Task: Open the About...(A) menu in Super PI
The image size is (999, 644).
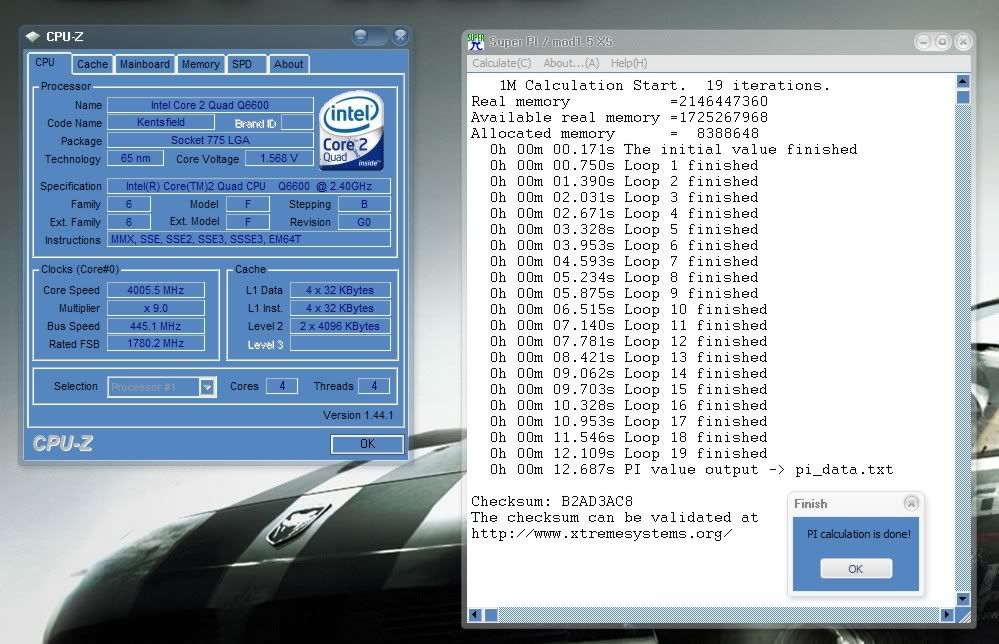Action: (571, 63)
